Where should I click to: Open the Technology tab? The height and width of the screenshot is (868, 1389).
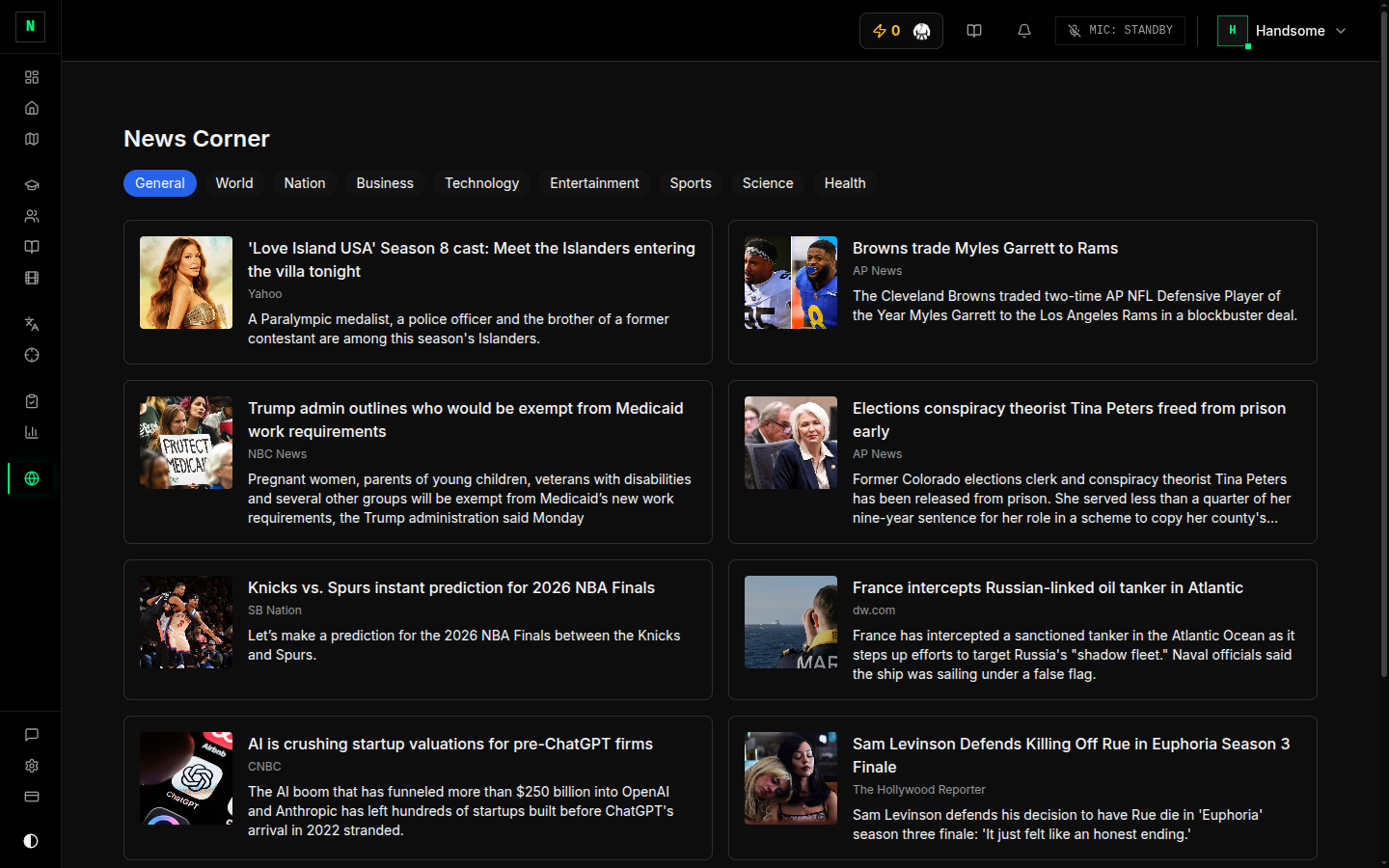pos(481,183)
